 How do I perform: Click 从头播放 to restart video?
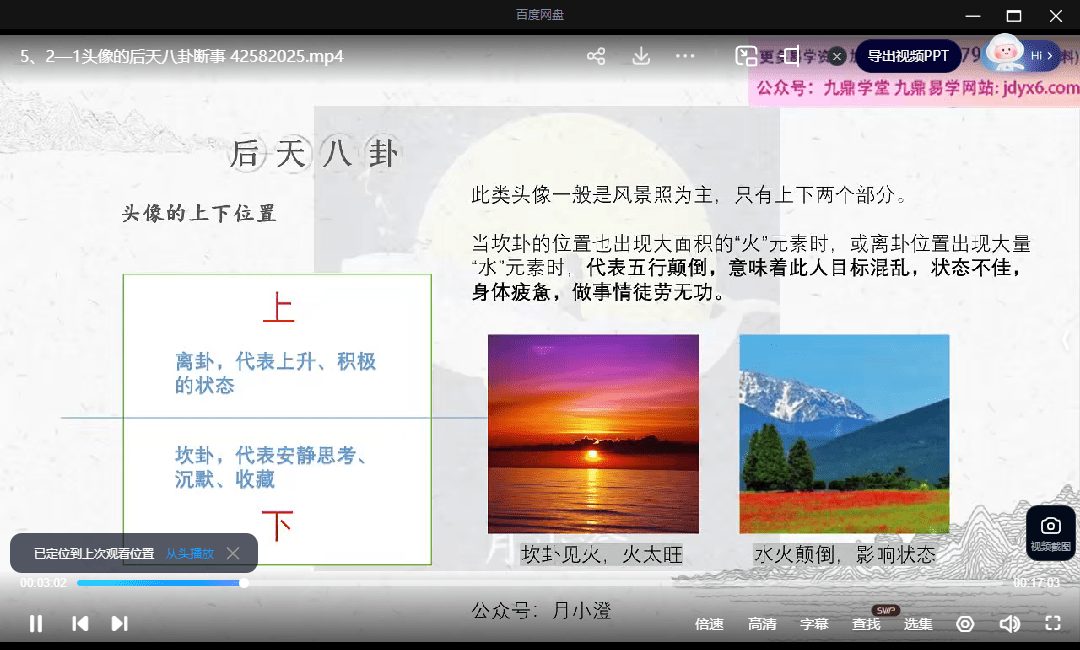click(x=189, y=553)
